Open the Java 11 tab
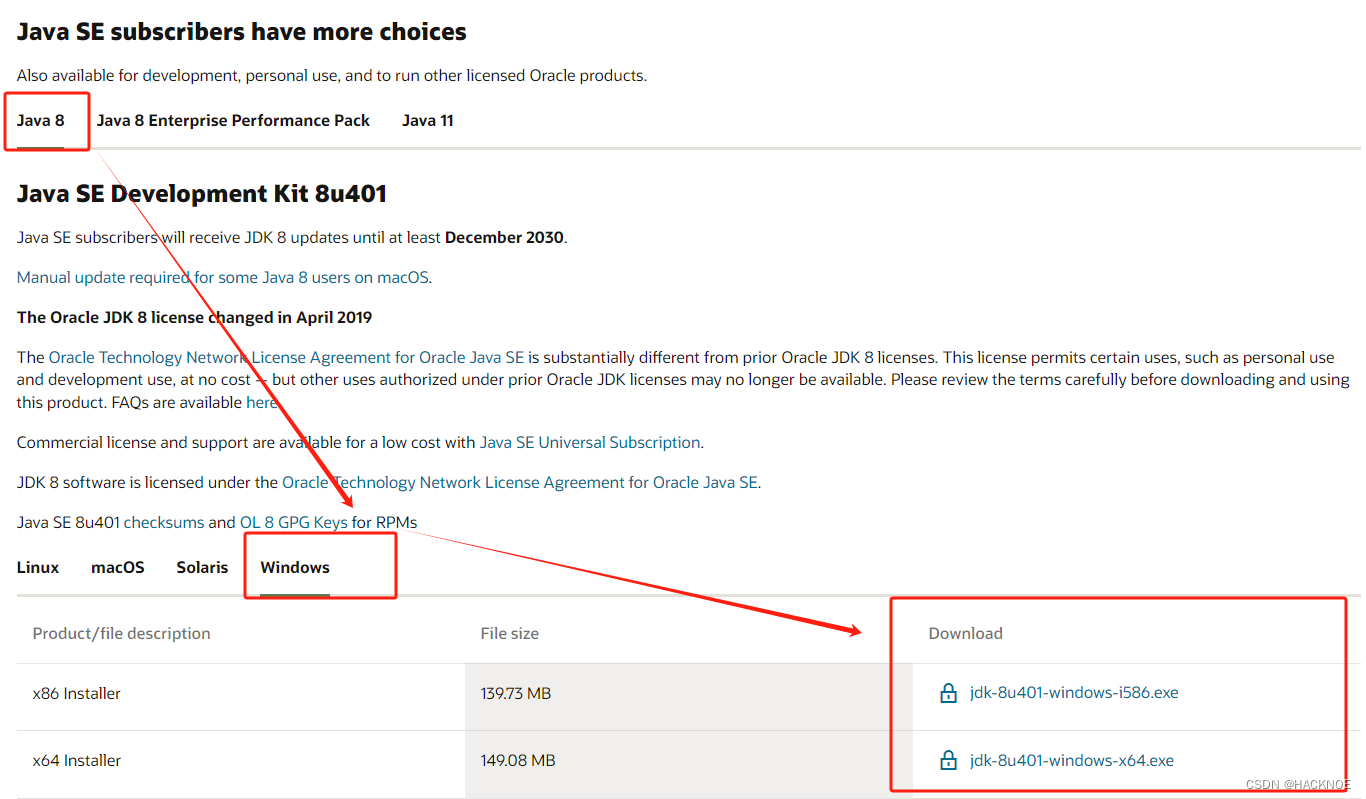Viewport: 1366px width, 799px height. point(428,120)
